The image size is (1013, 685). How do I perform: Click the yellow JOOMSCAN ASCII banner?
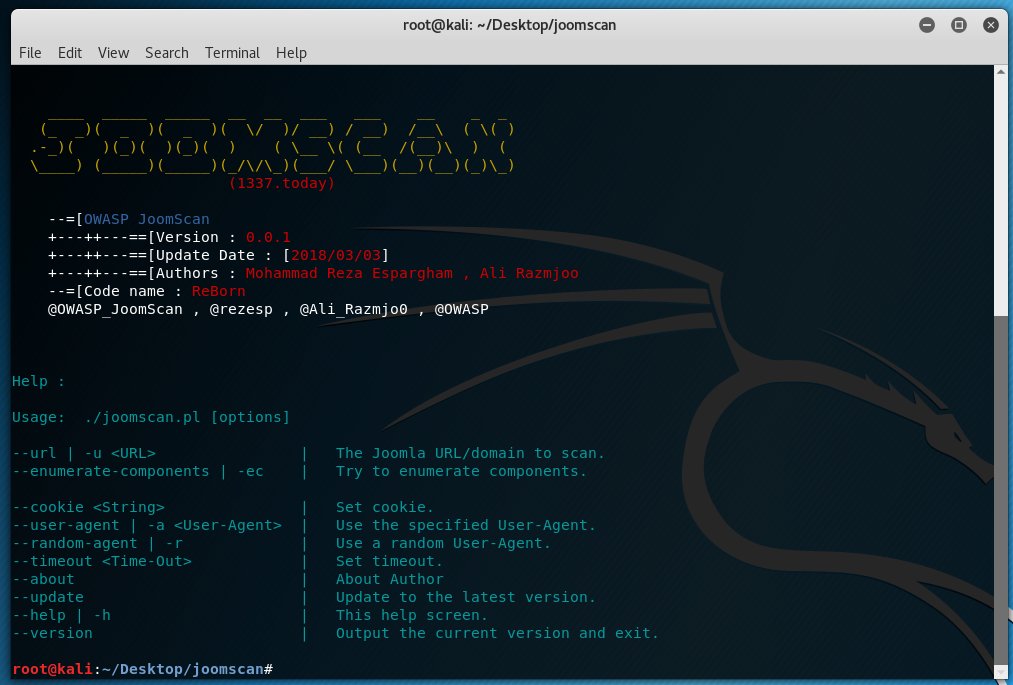(273, 147)
